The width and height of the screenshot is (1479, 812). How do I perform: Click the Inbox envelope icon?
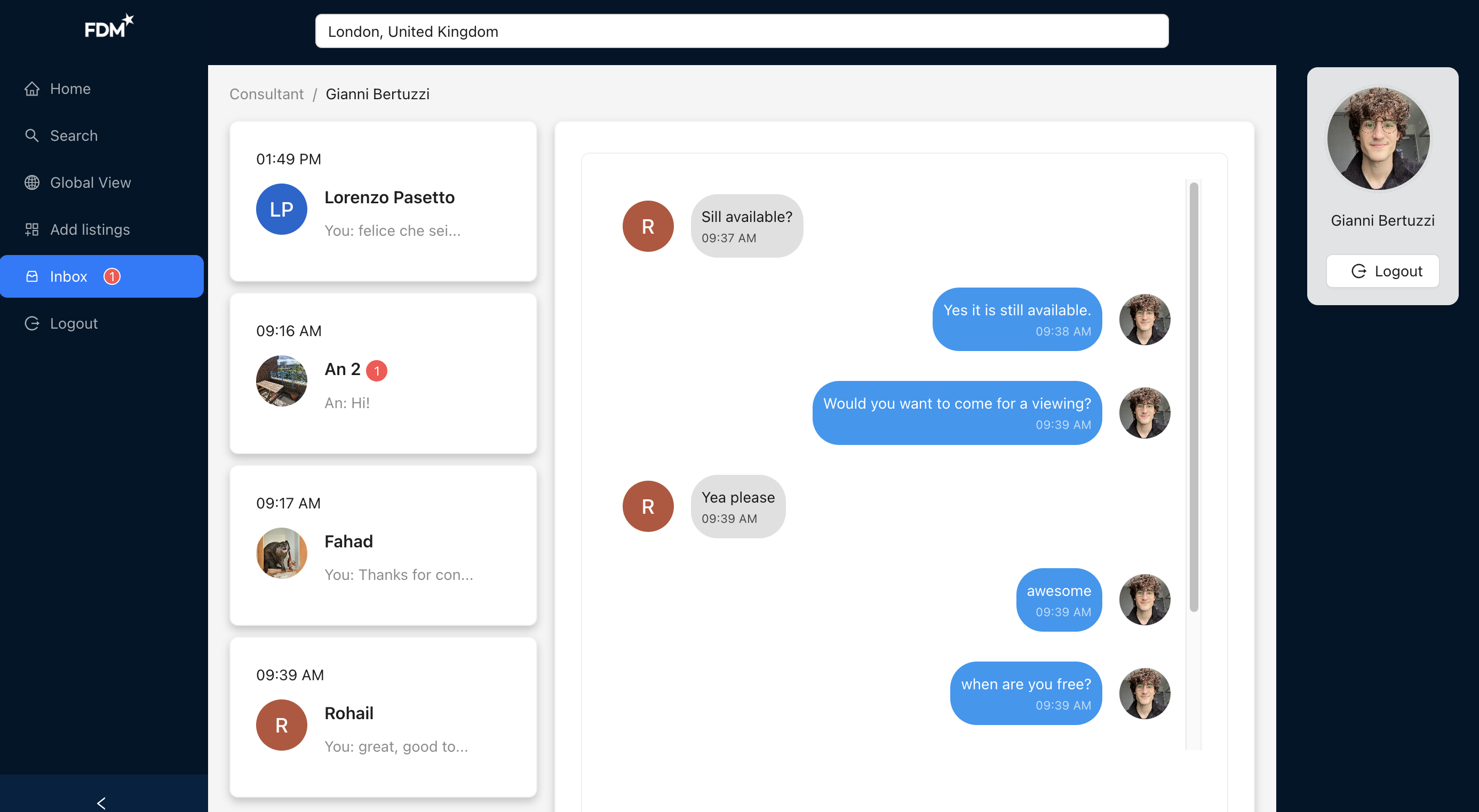coord(32,276)
